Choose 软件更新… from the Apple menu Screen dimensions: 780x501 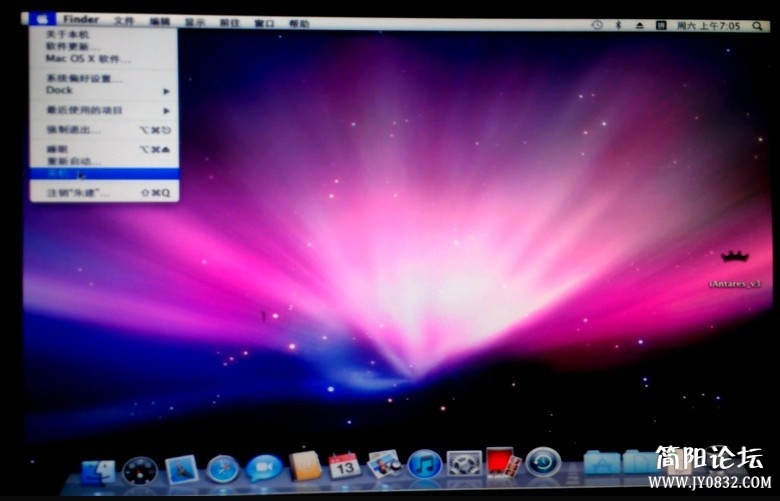pos(103,46)
